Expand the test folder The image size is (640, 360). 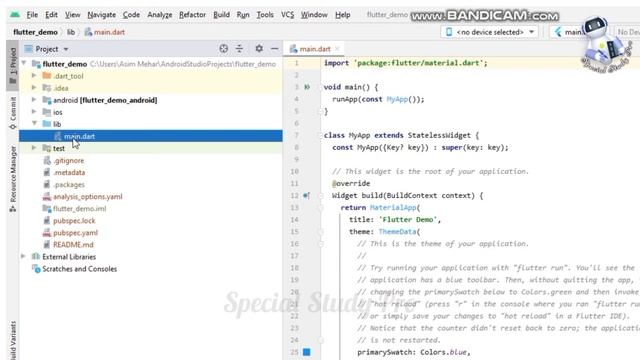pos(34,148)
